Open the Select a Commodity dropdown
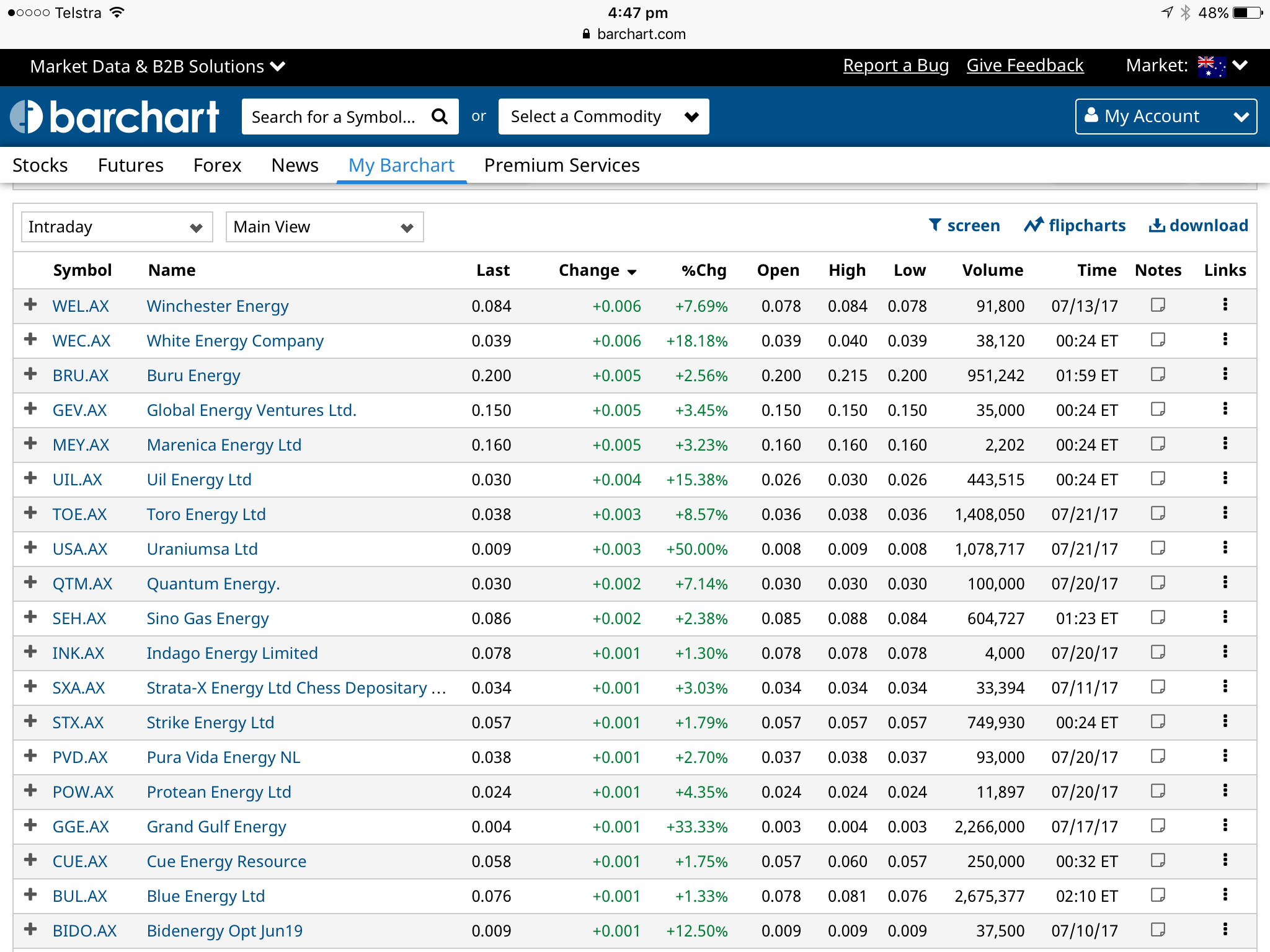This screenshot has width=1270, height=952. click(x=603, y=117)
